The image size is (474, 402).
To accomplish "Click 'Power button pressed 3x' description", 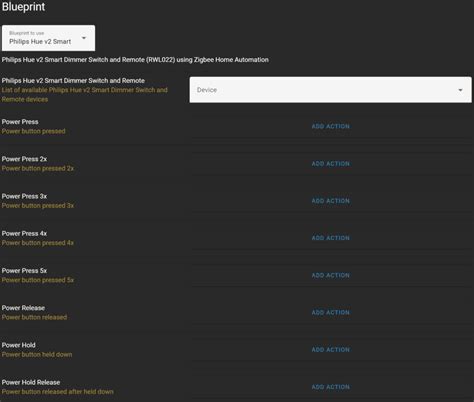I will (x=38, y=206).
